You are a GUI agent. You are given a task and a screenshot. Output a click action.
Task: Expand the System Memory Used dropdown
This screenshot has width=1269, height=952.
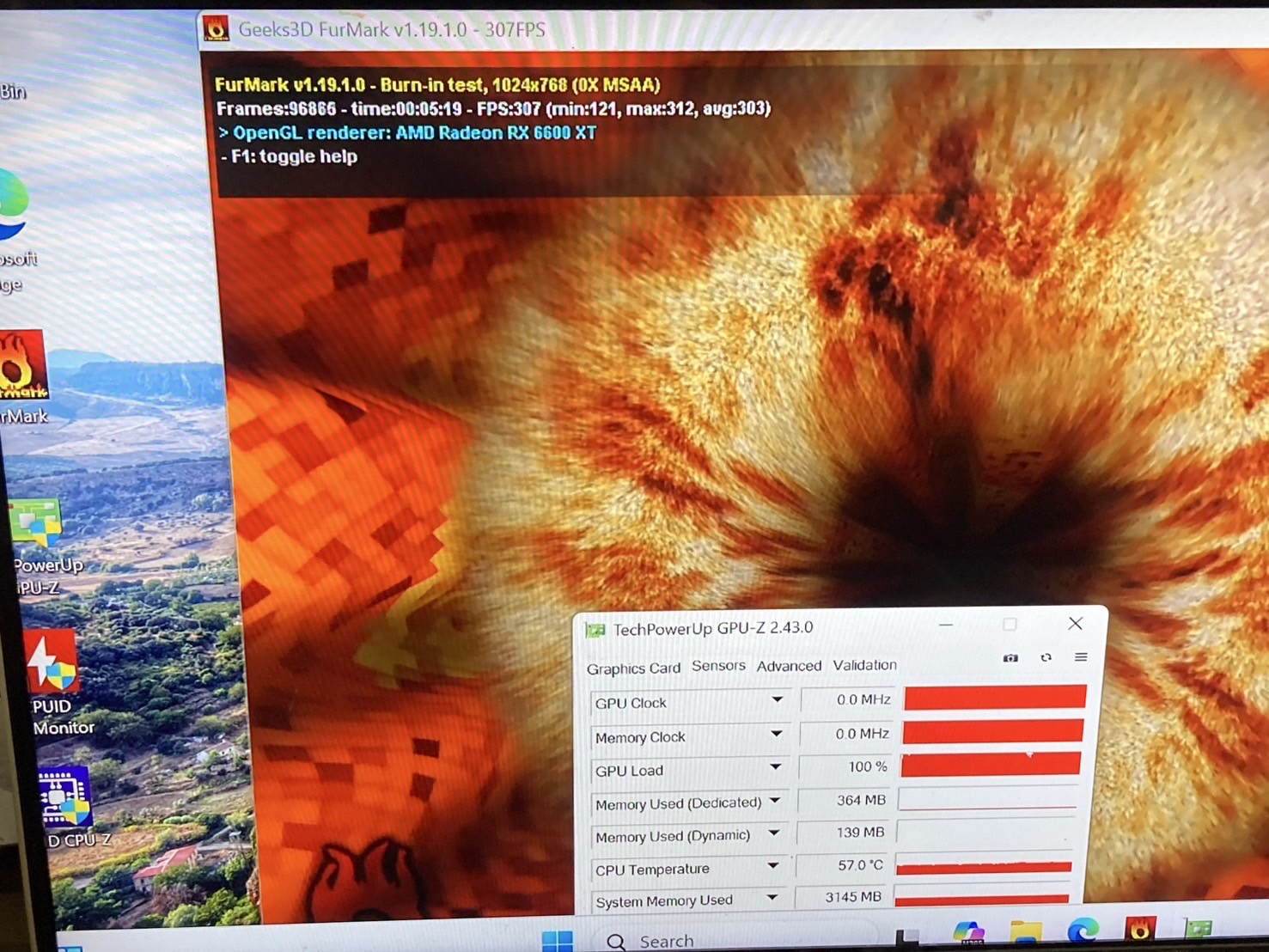tap(772, 898)
